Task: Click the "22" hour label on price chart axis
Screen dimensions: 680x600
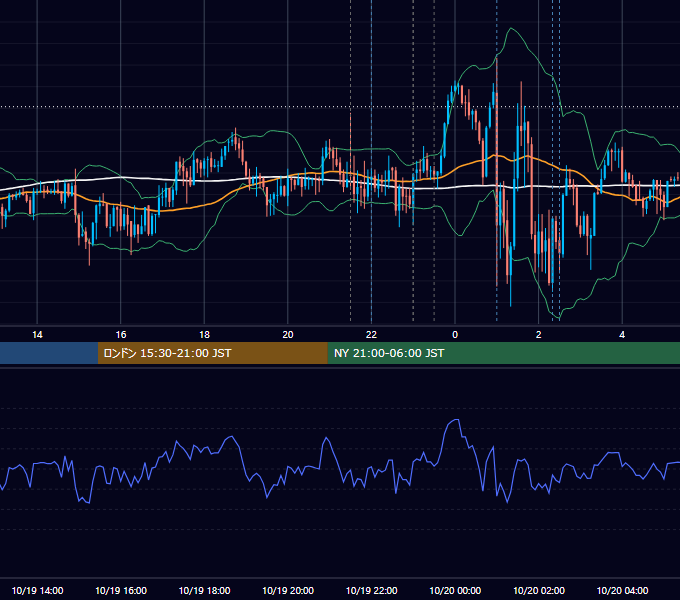Action: tap(371, 335)
